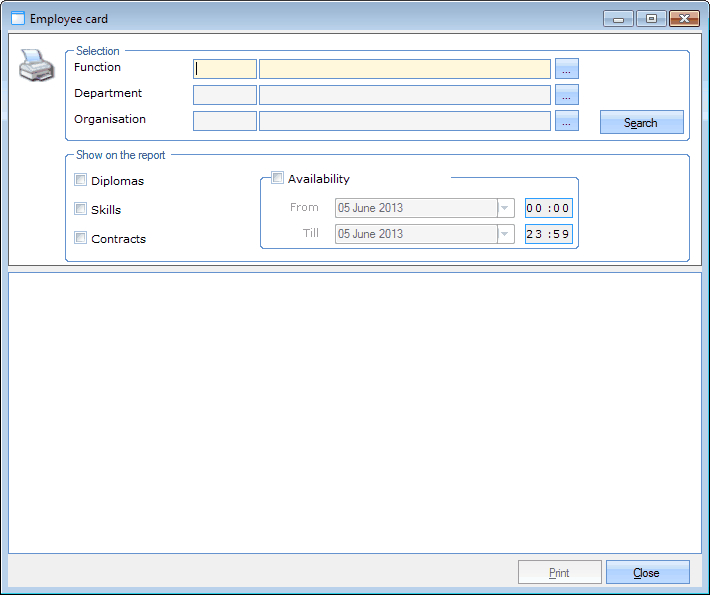Open the Function browse ellipsis button
Screen dimensions: 710x595
point(567,69)
